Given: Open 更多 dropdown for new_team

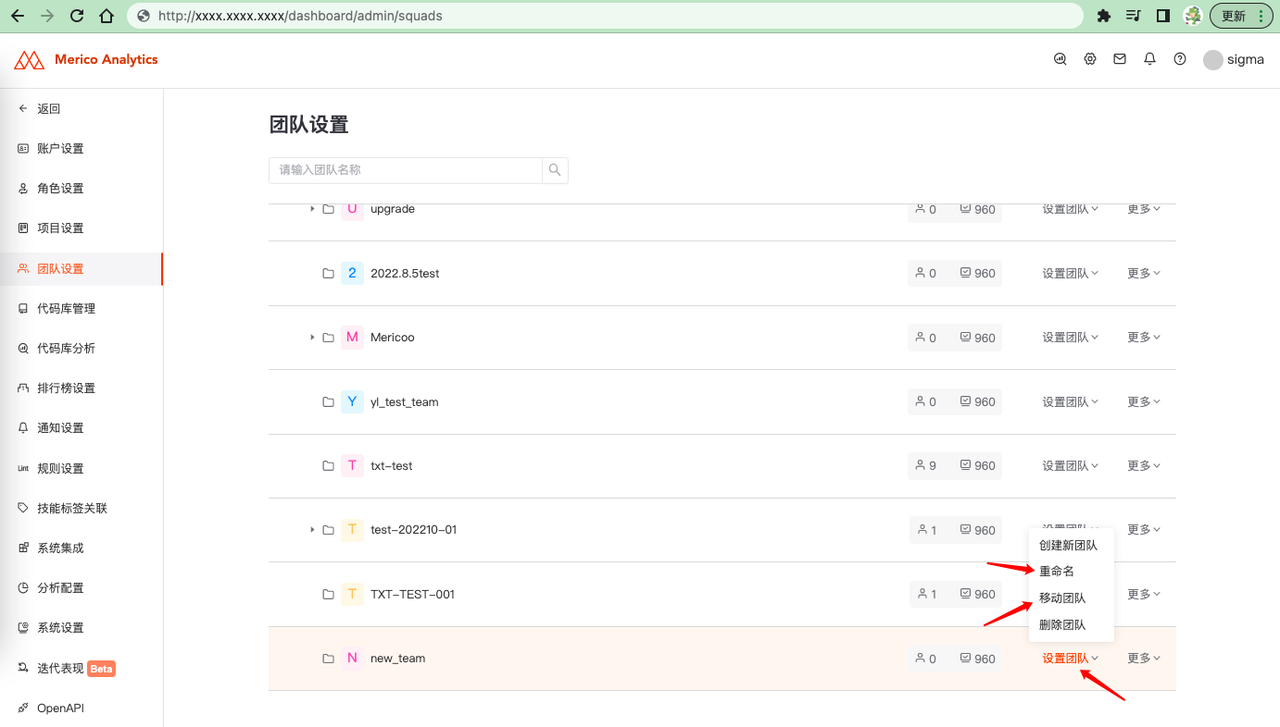Looking at the screenshot, I should 1144,658.
